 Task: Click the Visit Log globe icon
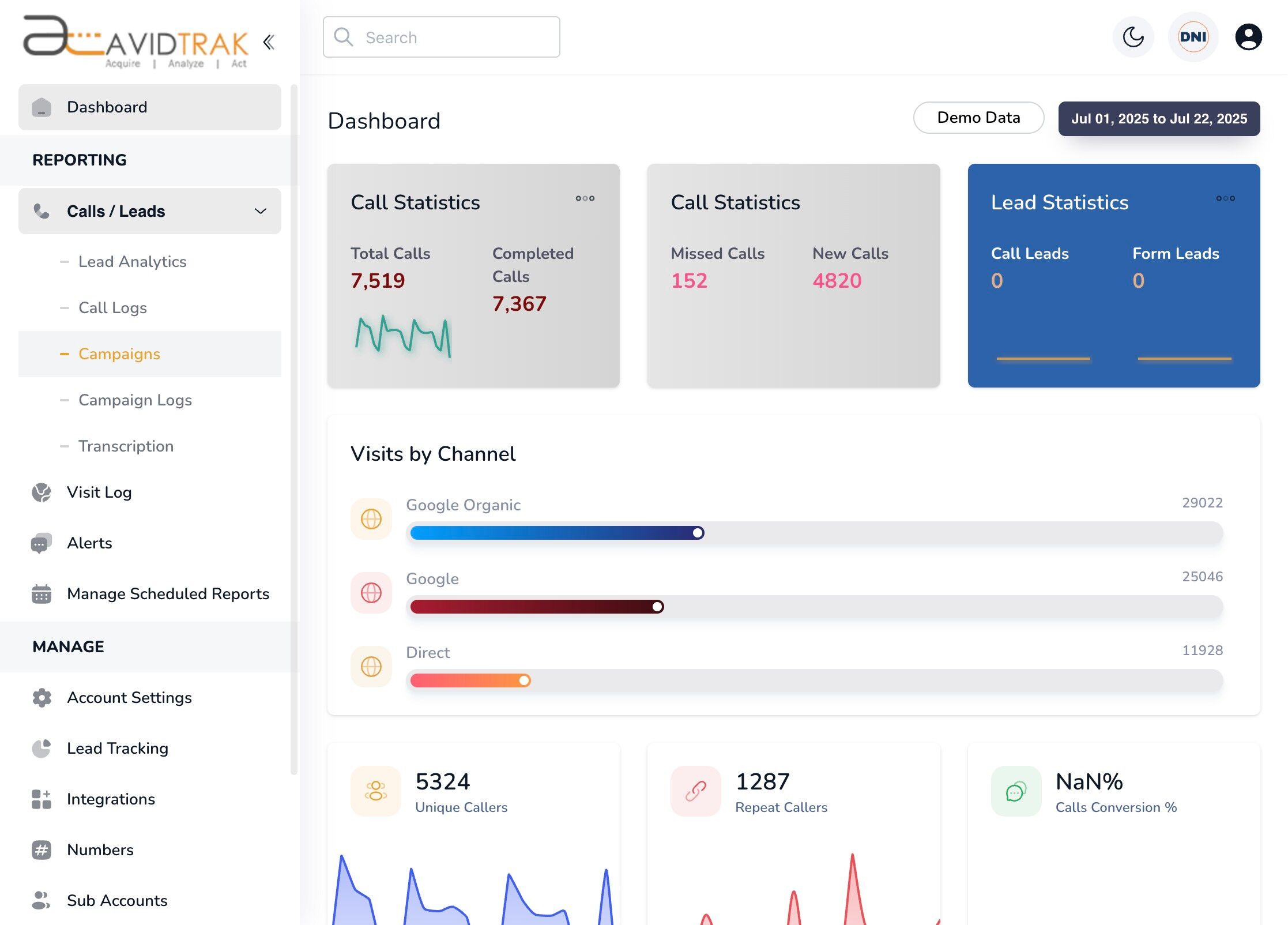[x=41, y=492]
